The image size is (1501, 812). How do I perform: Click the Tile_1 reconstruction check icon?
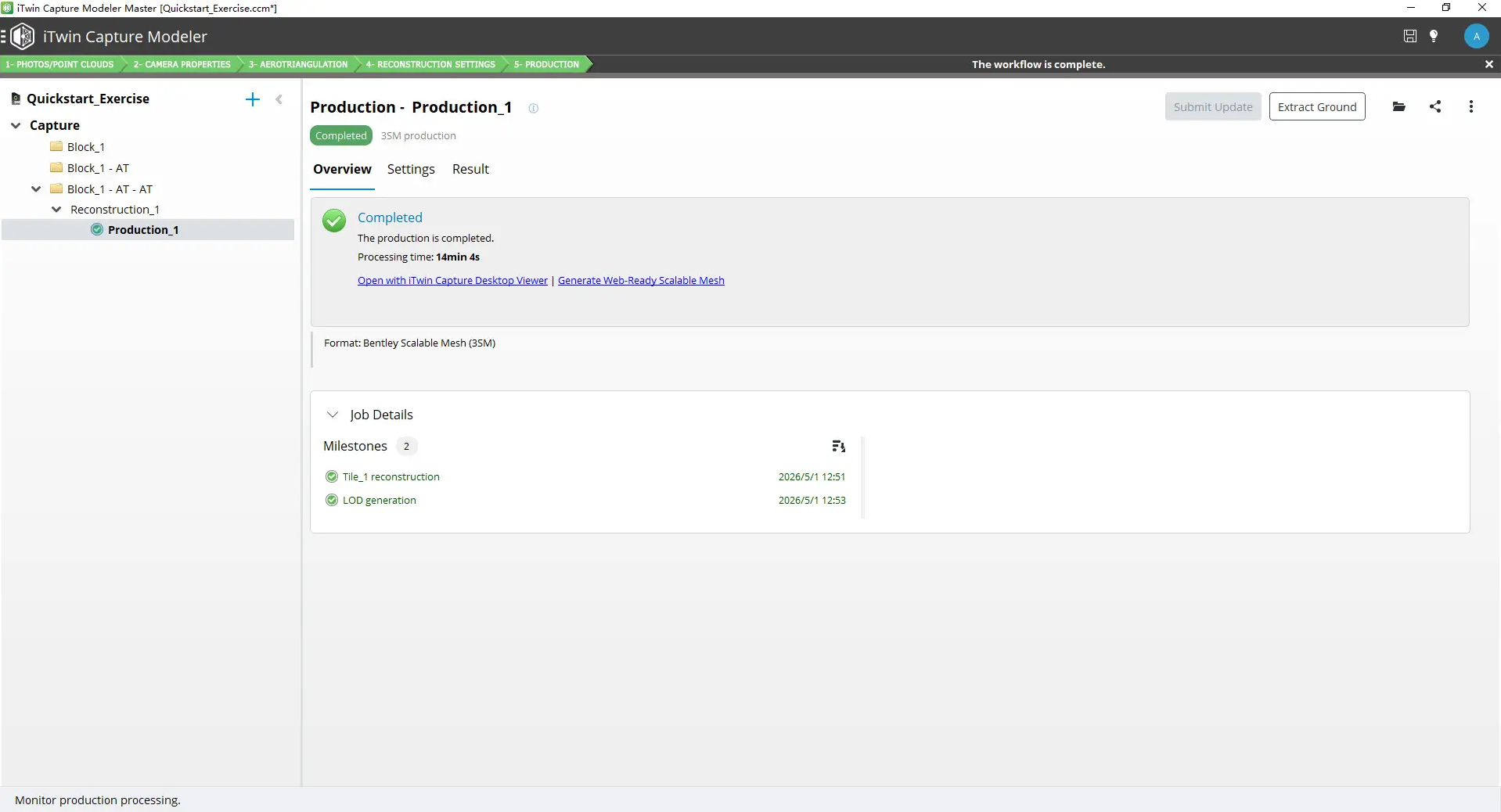coord(332,476)
